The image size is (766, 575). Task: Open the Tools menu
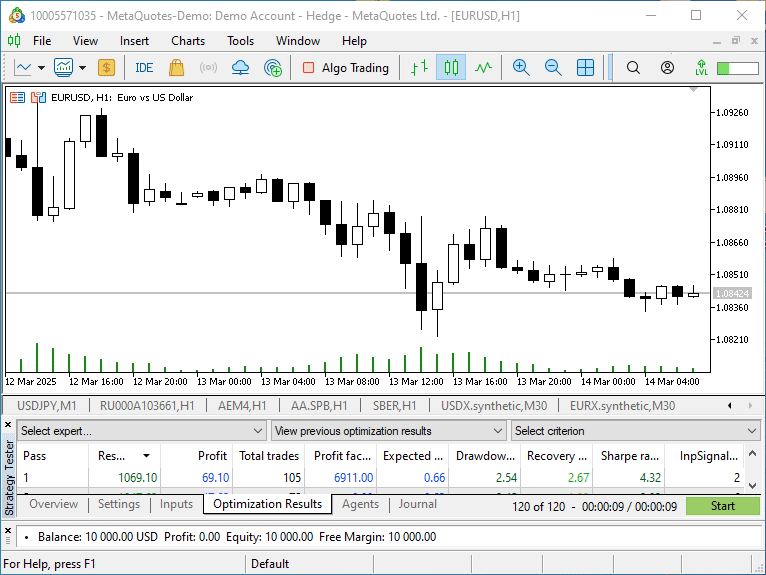pyautogui.click(x=240, y=41)
